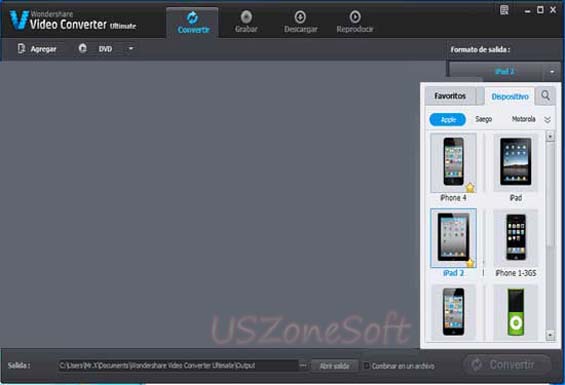Image resolution: width=565 pixels, height=385 pixels.
Task: Toggle favorite star on iPhone 4
Action: pyautogui.click(x=470, y=187)
